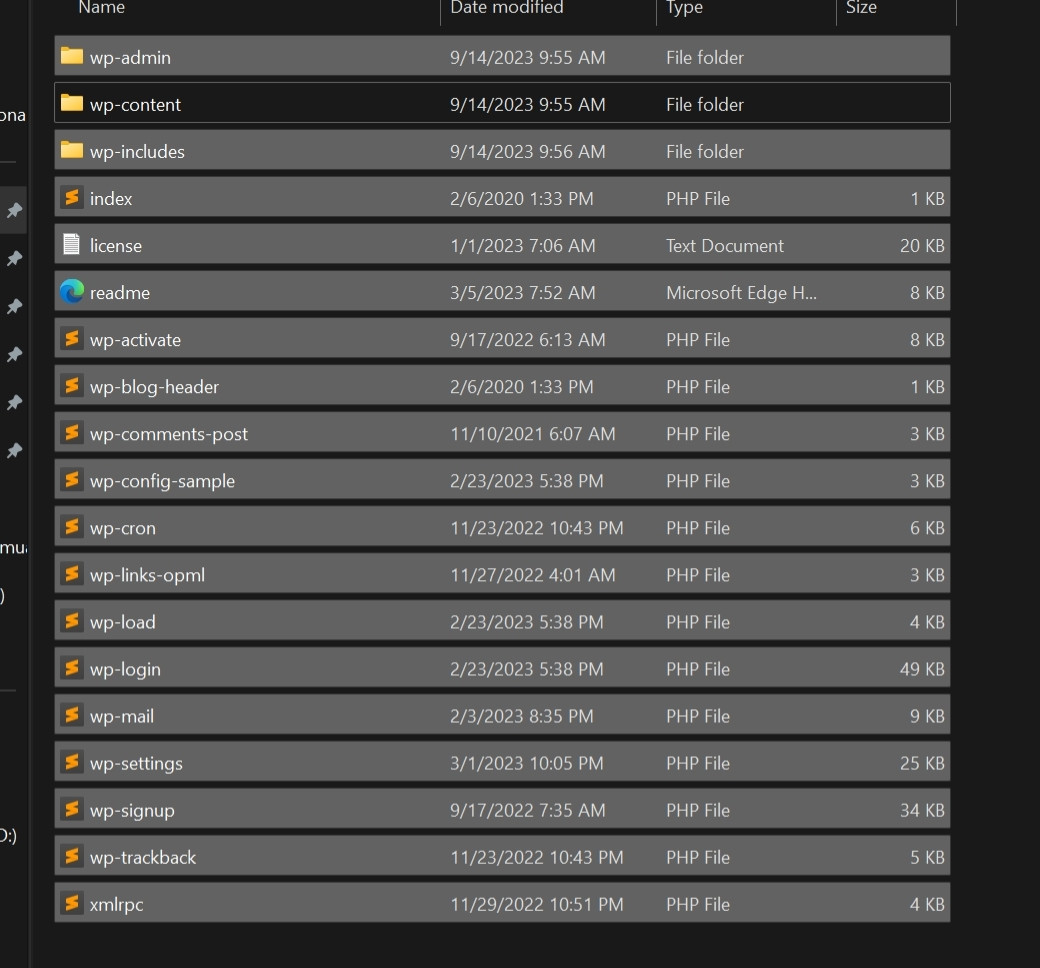
Task: Select the wp-content folder icon
Action: click(71, 103)
